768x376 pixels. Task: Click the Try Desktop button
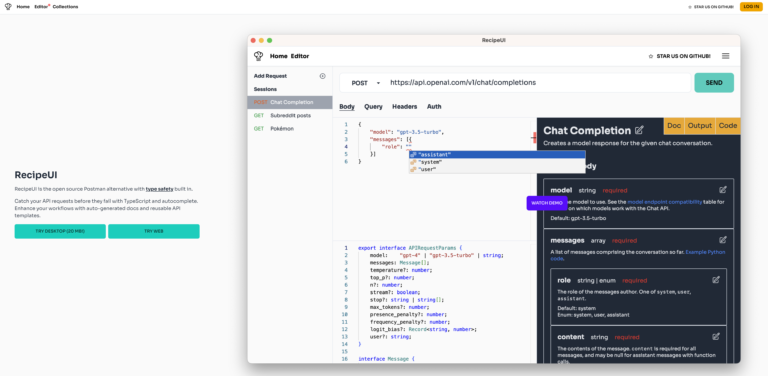(x=60, y=231)
